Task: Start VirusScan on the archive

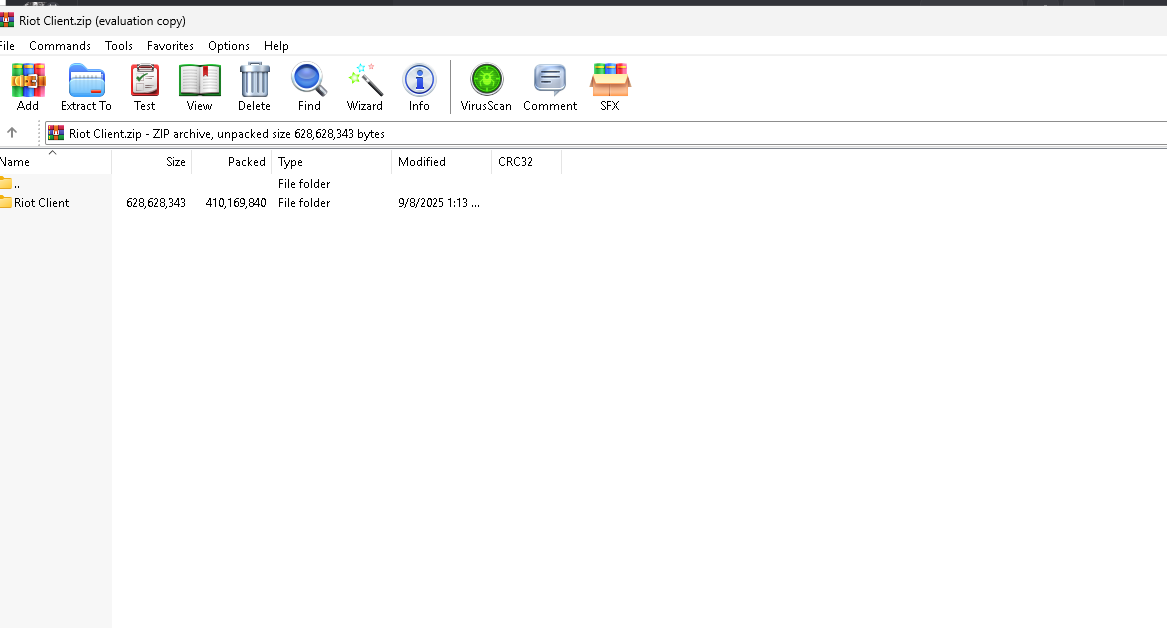Action: click(x=486, y=86)
